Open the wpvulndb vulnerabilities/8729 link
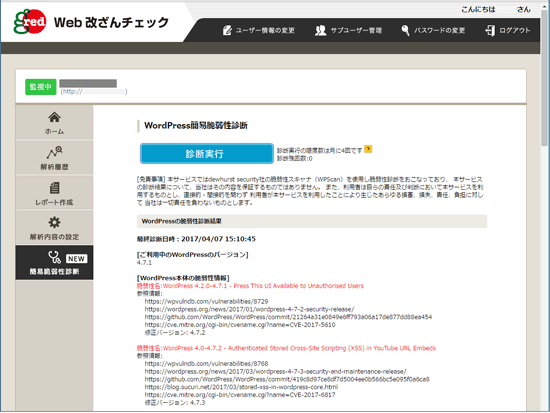The height and width of the screenshot is (413, 550). click(x=206, y=301)
